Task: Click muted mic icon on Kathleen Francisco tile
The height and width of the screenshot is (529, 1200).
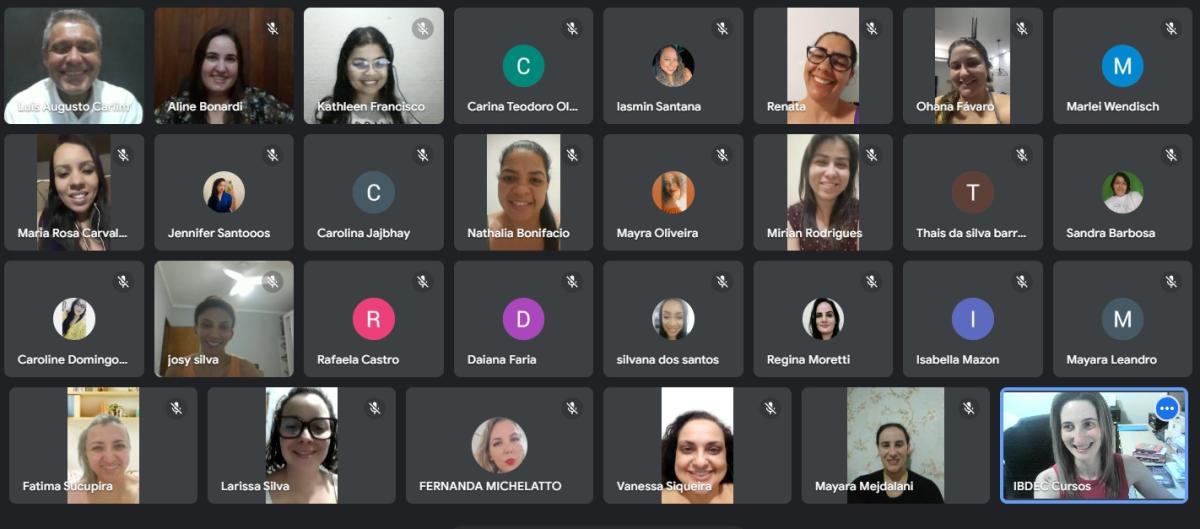Action: [x=422, y=29]
